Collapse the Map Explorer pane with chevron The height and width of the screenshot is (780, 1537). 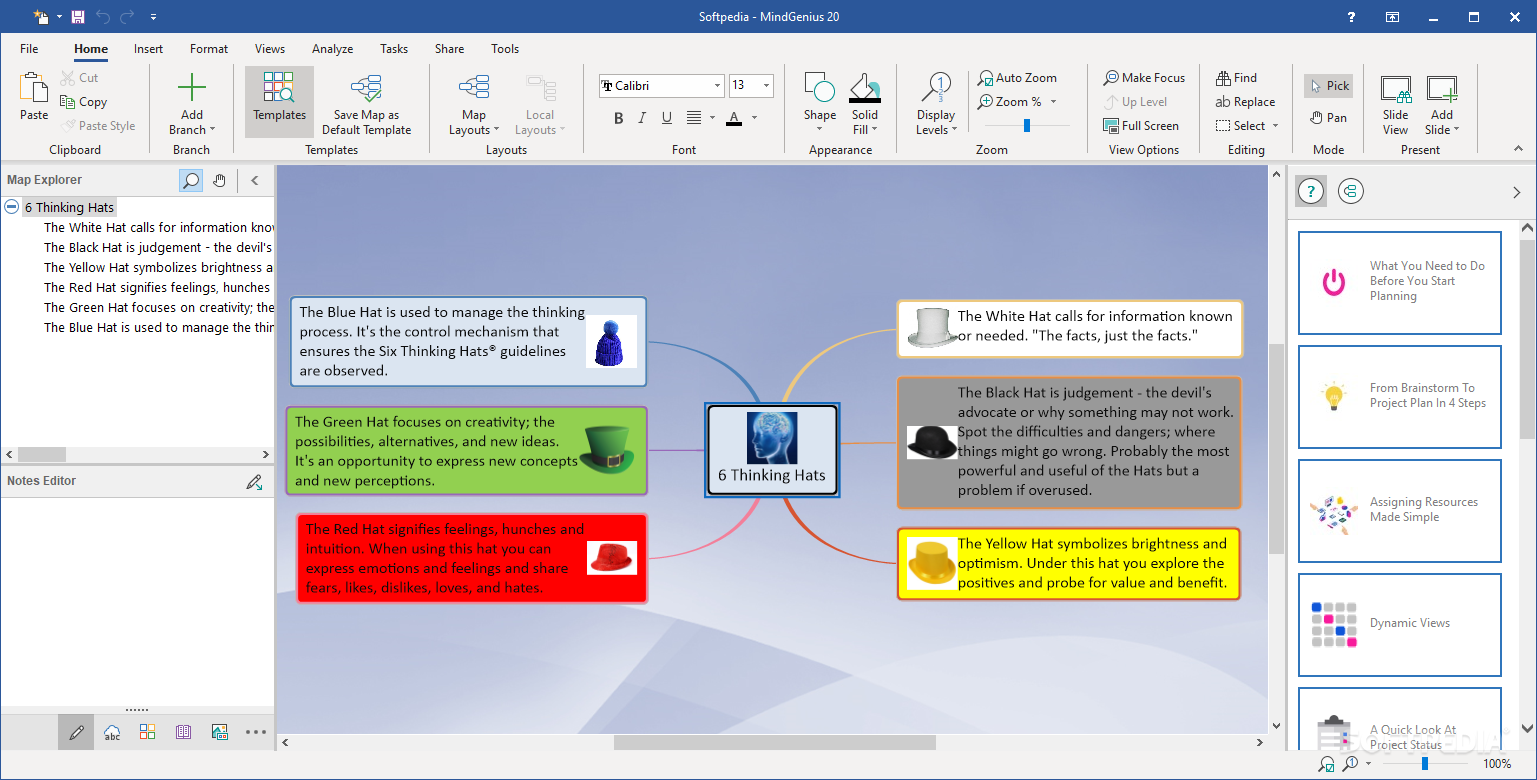254,181
